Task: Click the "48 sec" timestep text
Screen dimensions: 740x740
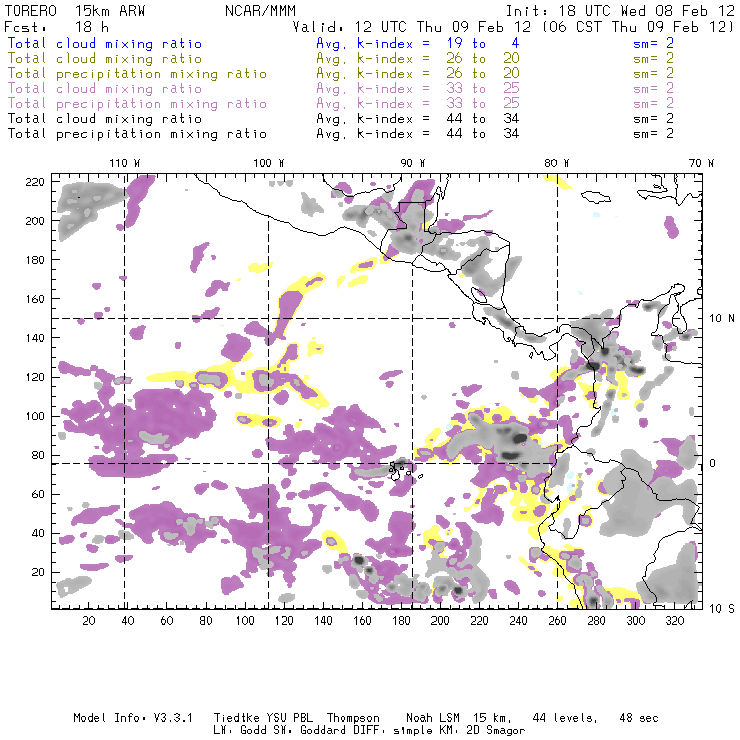Action: point(639,718)
